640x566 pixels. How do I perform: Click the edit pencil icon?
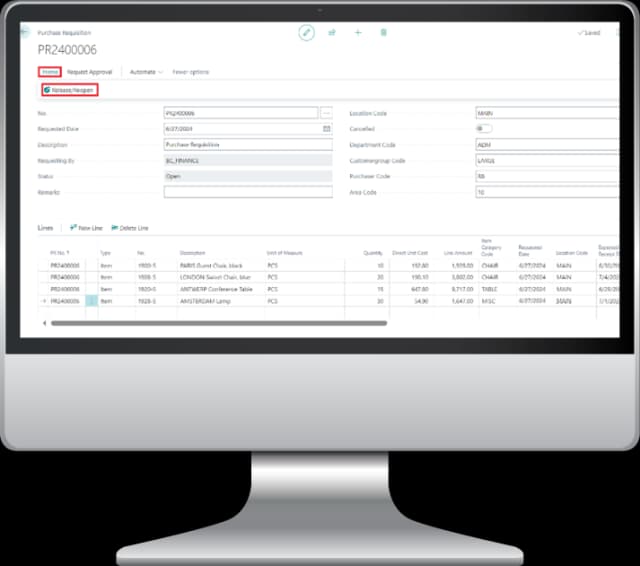pos(307,33)
